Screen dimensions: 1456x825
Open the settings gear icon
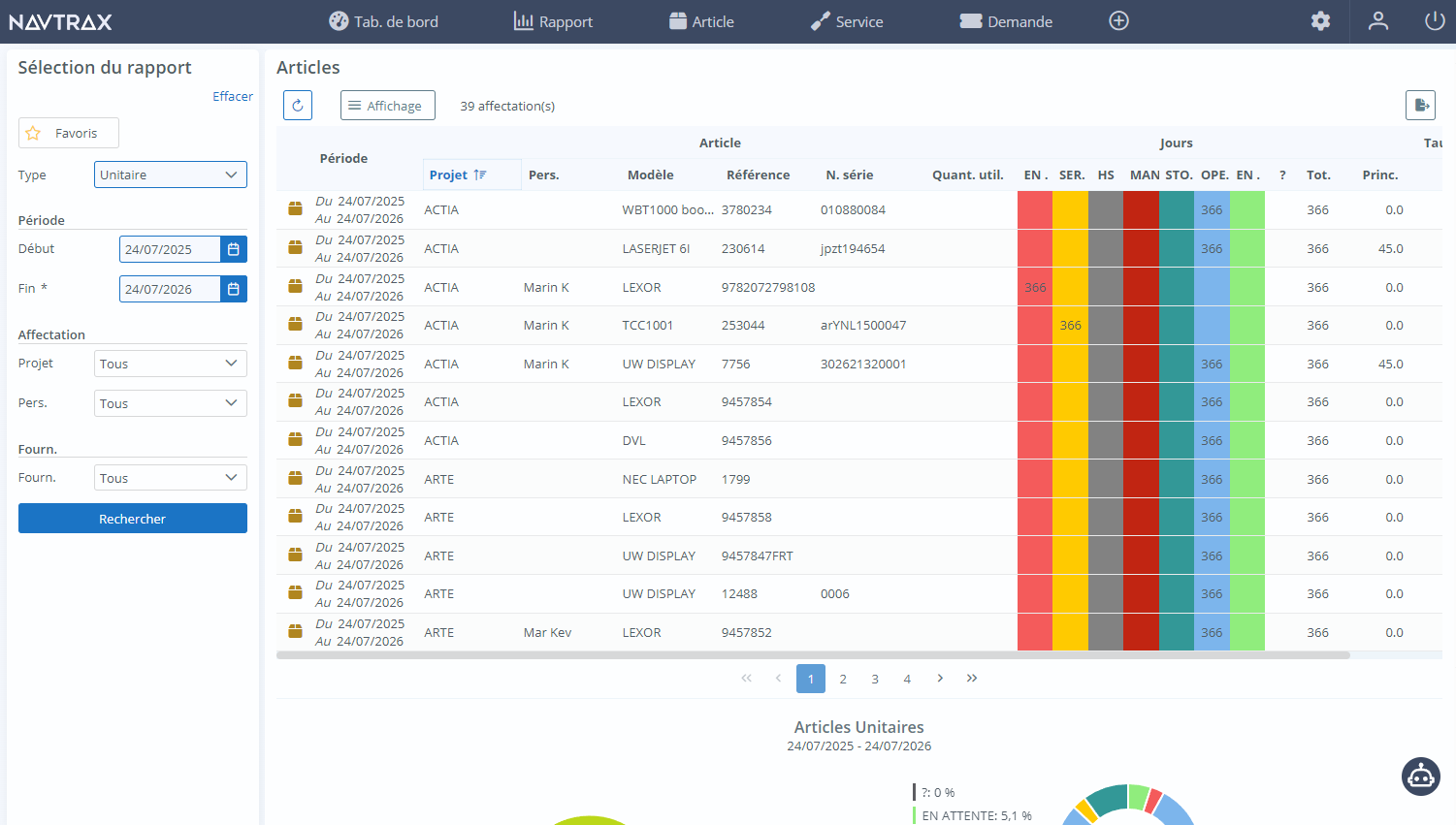1320,21
